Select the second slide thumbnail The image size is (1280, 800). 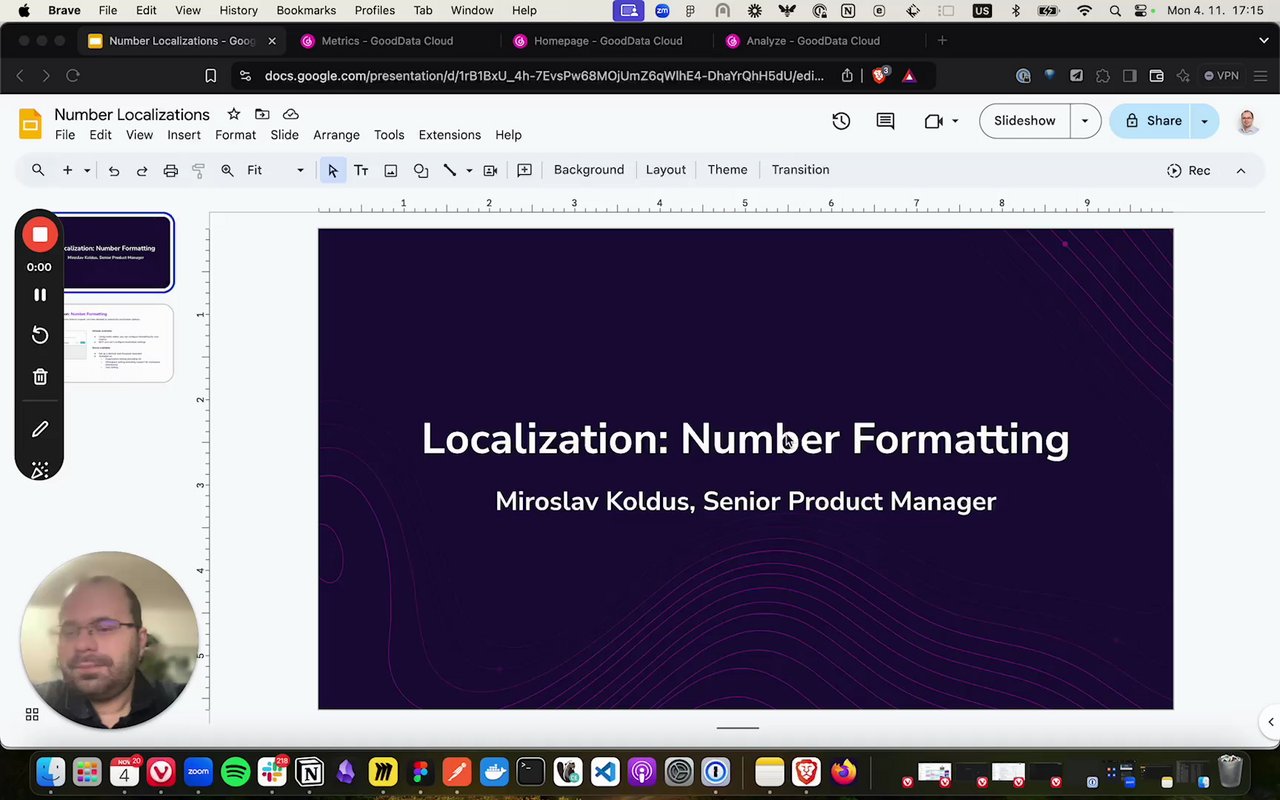[118, 343]
